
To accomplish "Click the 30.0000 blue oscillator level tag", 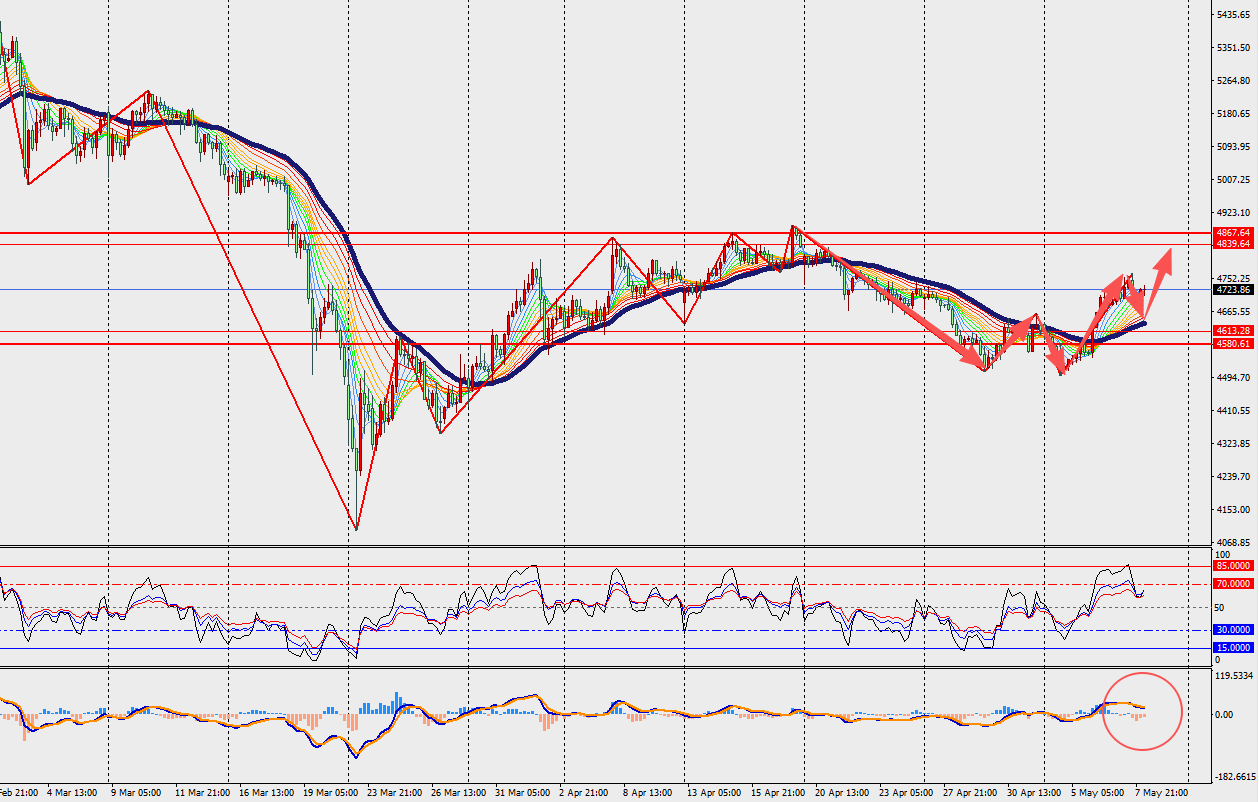I will (1233, 630).
